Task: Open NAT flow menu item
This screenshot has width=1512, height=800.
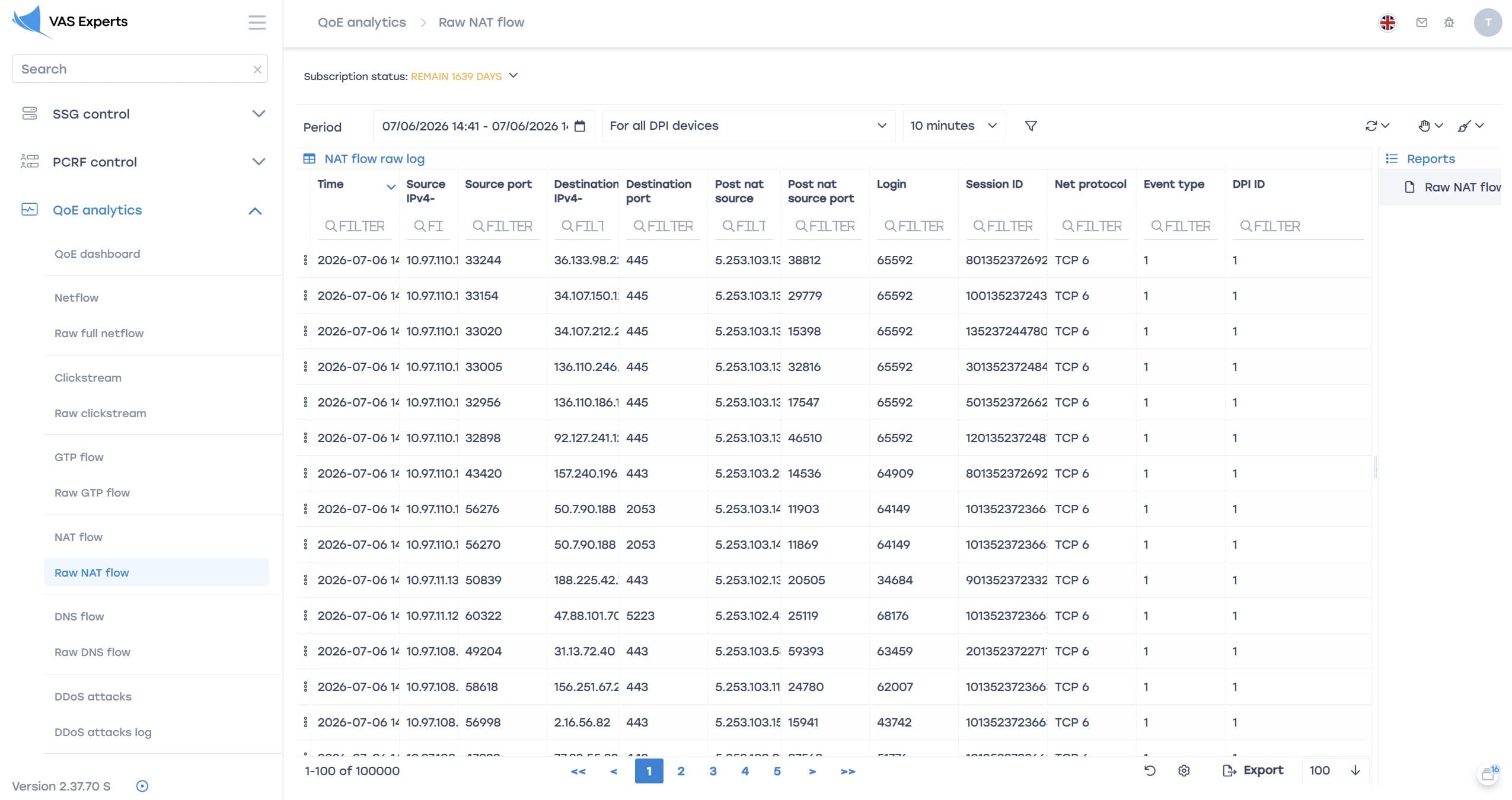Action: click(x=78, y=537)
